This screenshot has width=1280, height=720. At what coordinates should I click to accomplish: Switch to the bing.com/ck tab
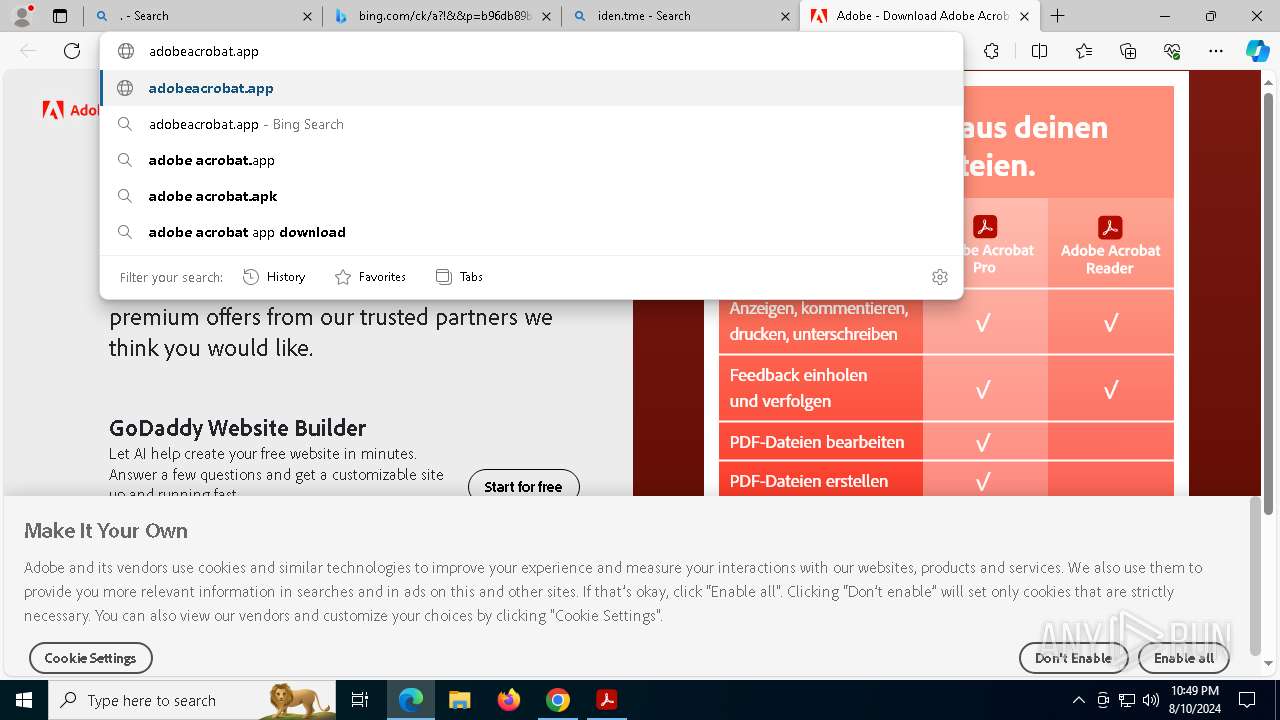tap(440, 16)
